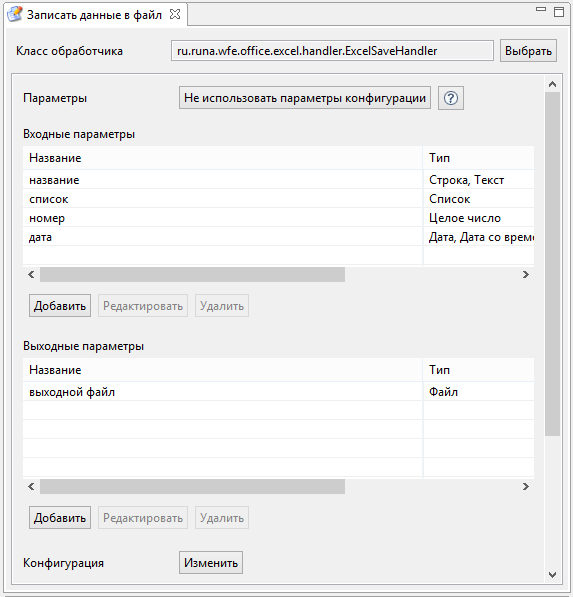Click the input table horizontal scrollbar thumb

192,275
